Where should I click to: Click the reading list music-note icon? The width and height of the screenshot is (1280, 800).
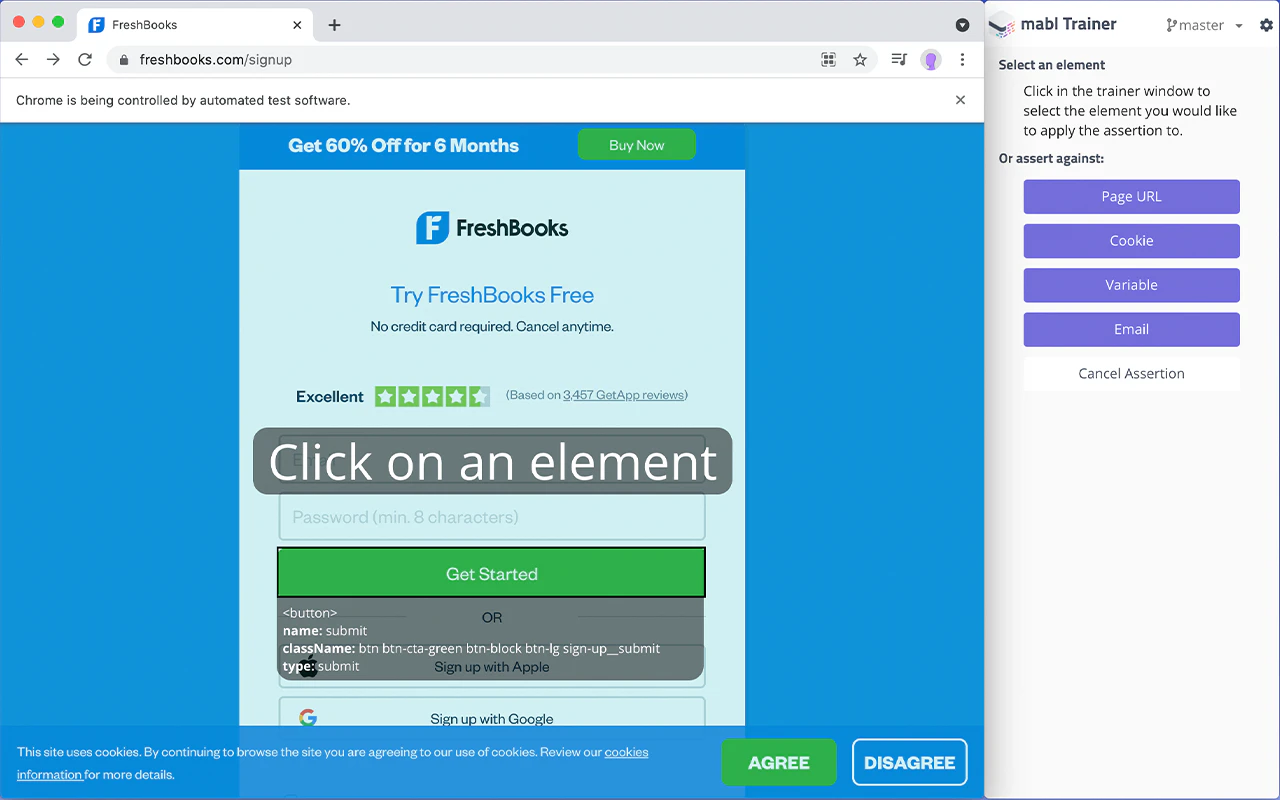tap(898, 59)
